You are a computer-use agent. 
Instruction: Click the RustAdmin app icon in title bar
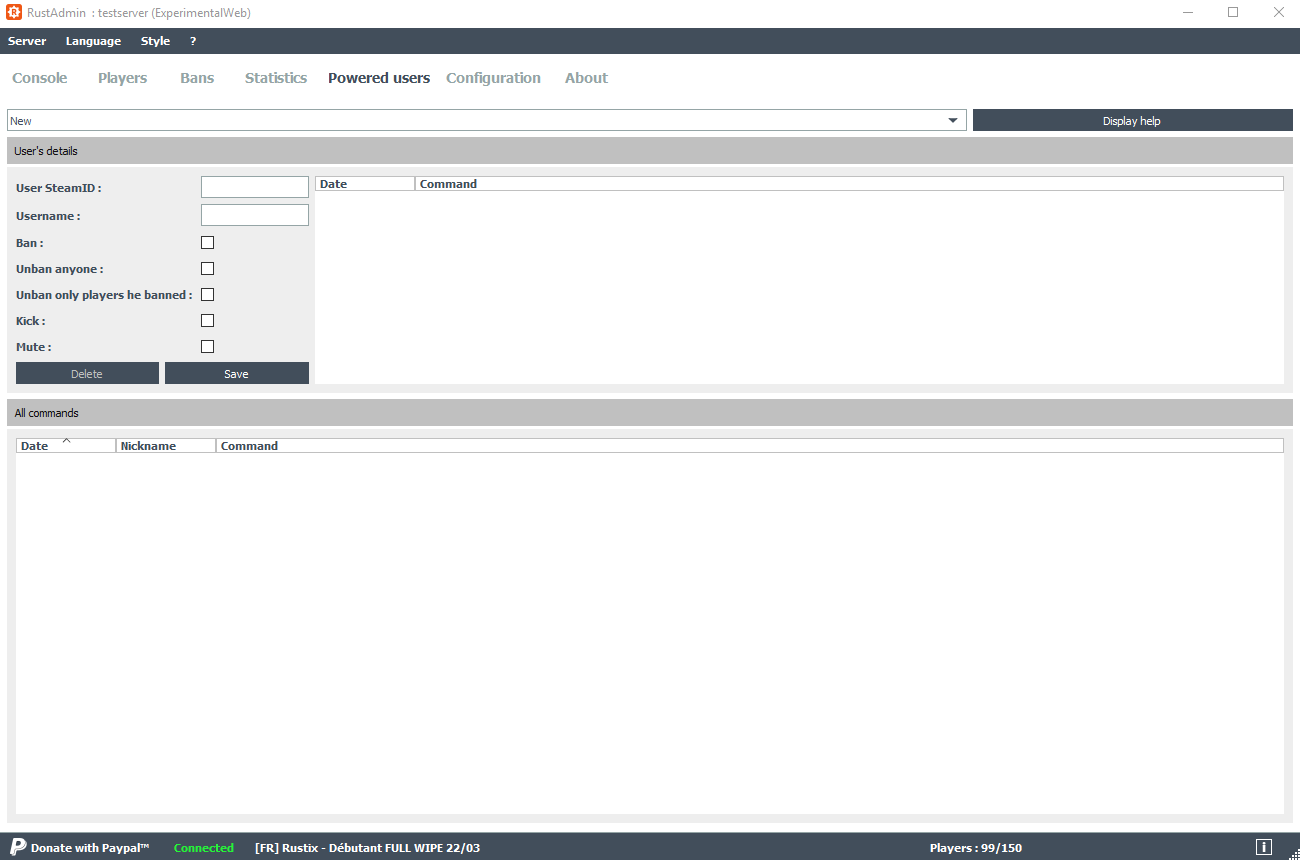pos(14,13)
